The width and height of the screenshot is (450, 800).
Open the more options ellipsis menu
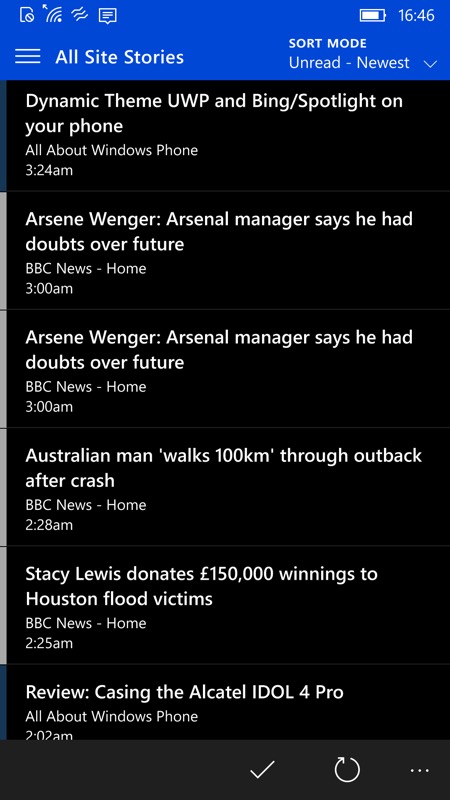point(420,770)
